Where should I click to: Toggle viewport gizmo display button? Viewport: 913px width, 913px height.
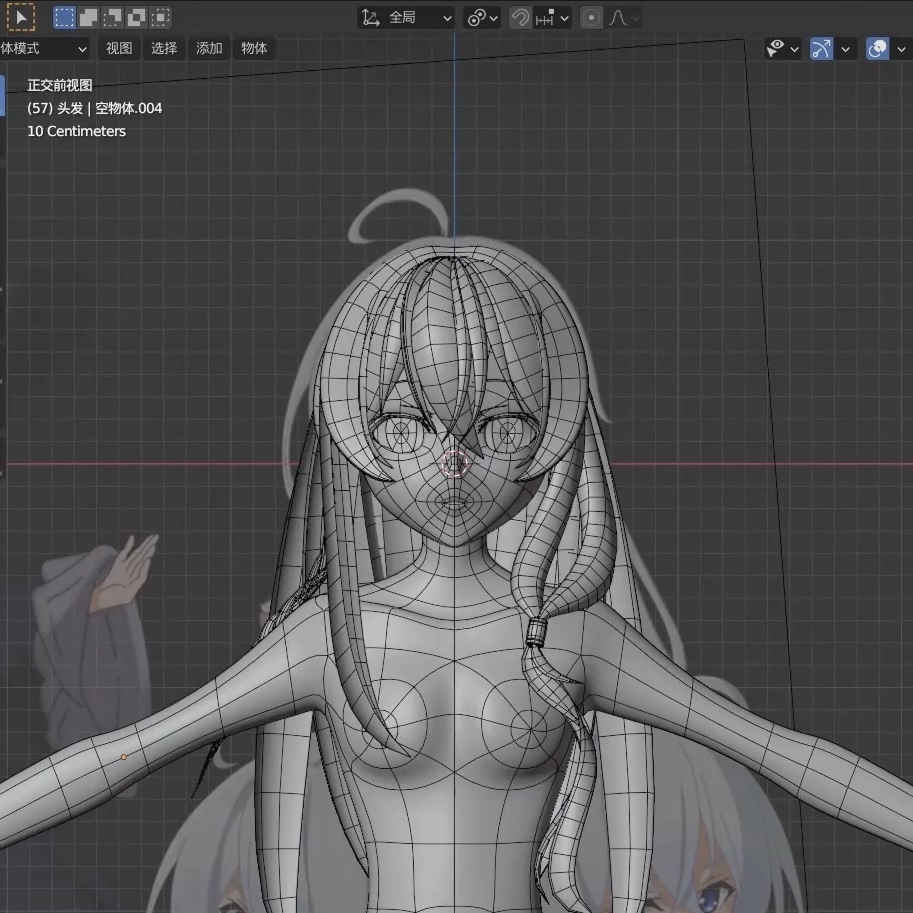(821, 49)
